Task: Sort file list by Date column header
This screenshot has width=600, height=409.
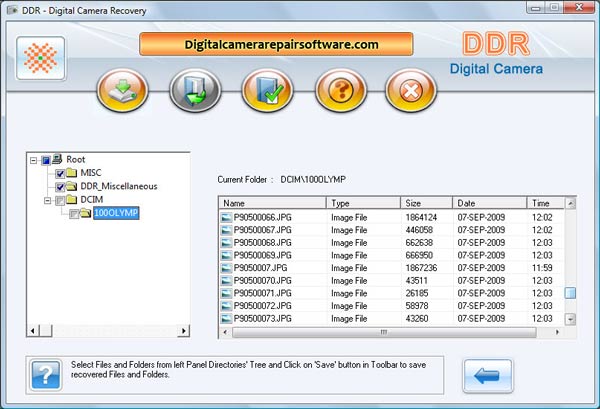Action: (489, 203)
